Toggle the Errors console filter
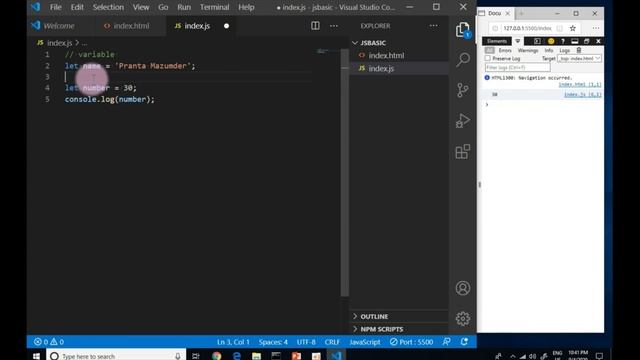Image resolution: width=640 pixels, height=360 pixels. click(x=505, y=50)
